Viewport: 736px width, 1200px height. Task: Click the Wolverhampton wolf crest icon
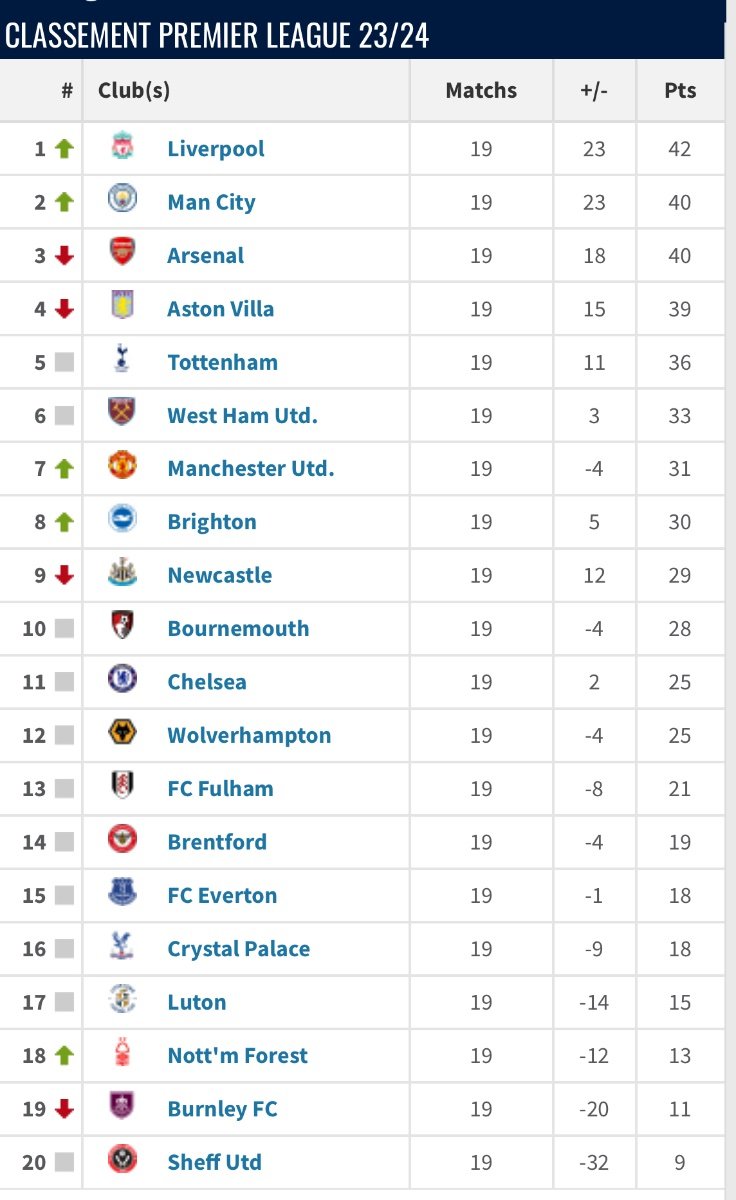(x=122, y=735)
